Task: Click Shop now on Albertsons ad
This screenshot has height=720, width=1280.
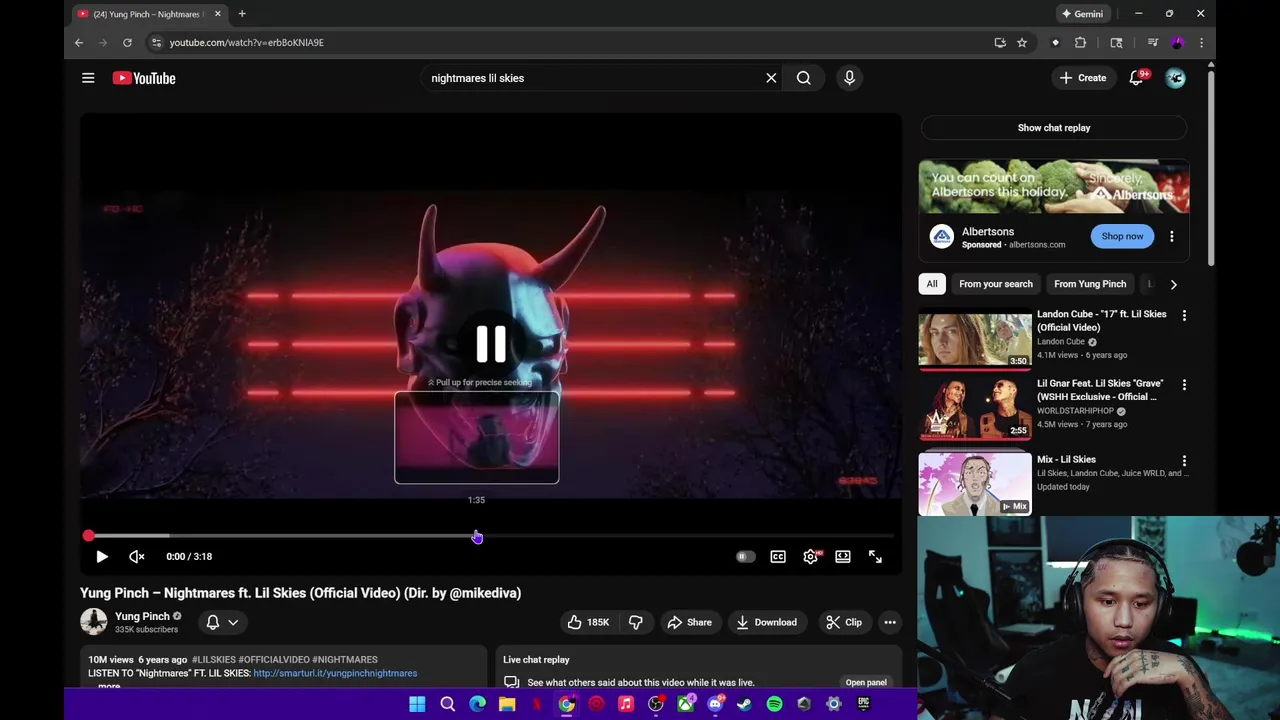Action: point(1122,236)
